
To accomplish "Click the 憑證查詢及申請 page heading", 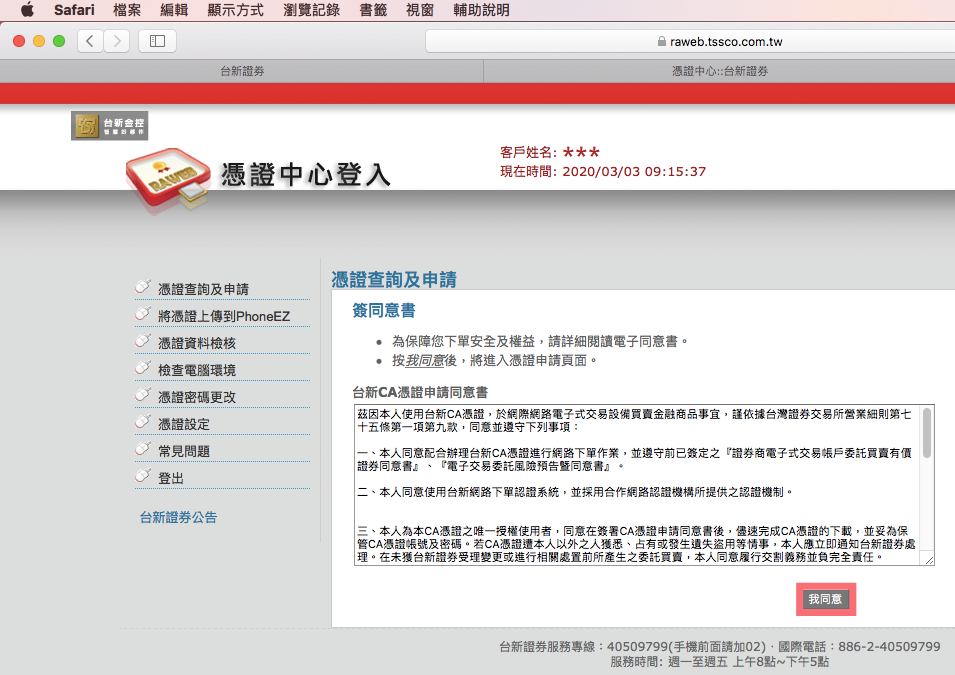I will (x=394, y=280).
